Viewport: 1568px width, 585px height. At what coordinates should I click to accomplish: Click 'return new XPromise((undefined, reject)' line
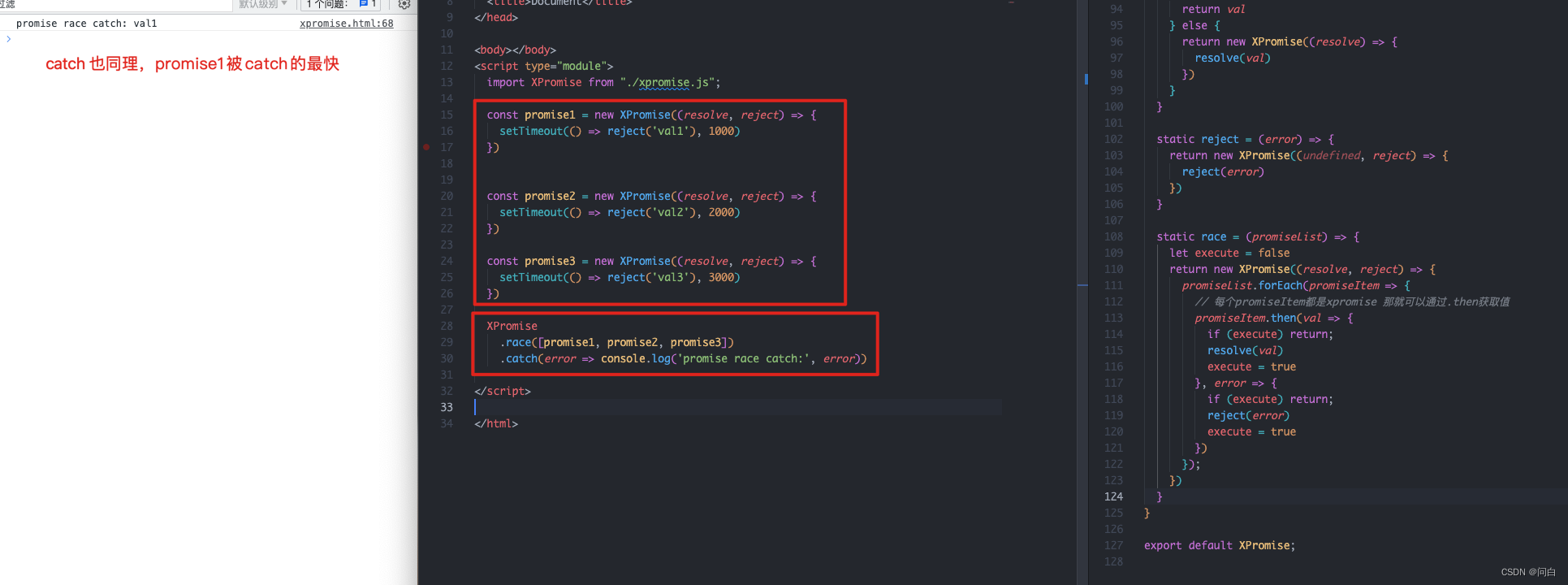pyautogui.click(x=1309, y=155)
